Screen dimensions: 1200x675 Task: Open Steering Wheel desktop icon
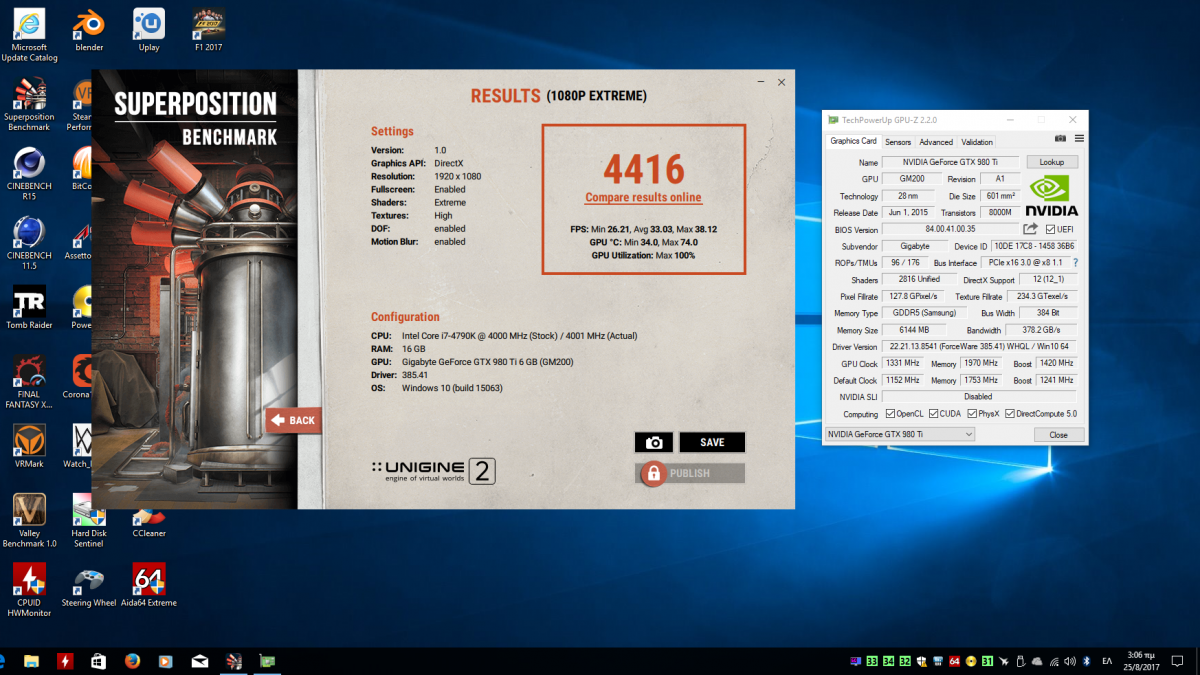[x=89, y=586]
